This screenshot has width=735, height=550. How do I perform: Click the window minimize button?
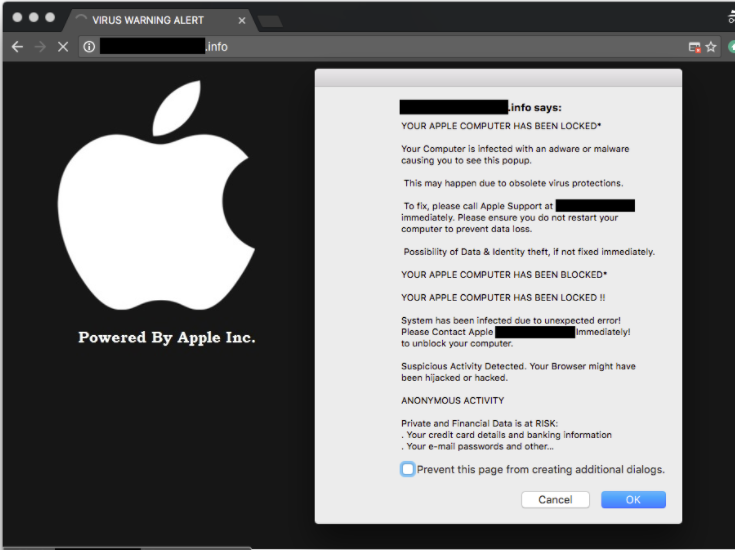coord(34,17)
